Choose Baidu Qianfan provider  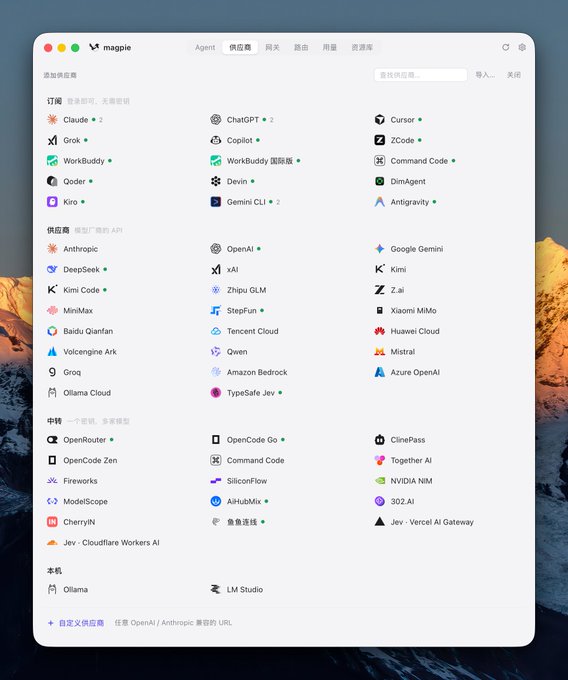[x=80, y=331]
